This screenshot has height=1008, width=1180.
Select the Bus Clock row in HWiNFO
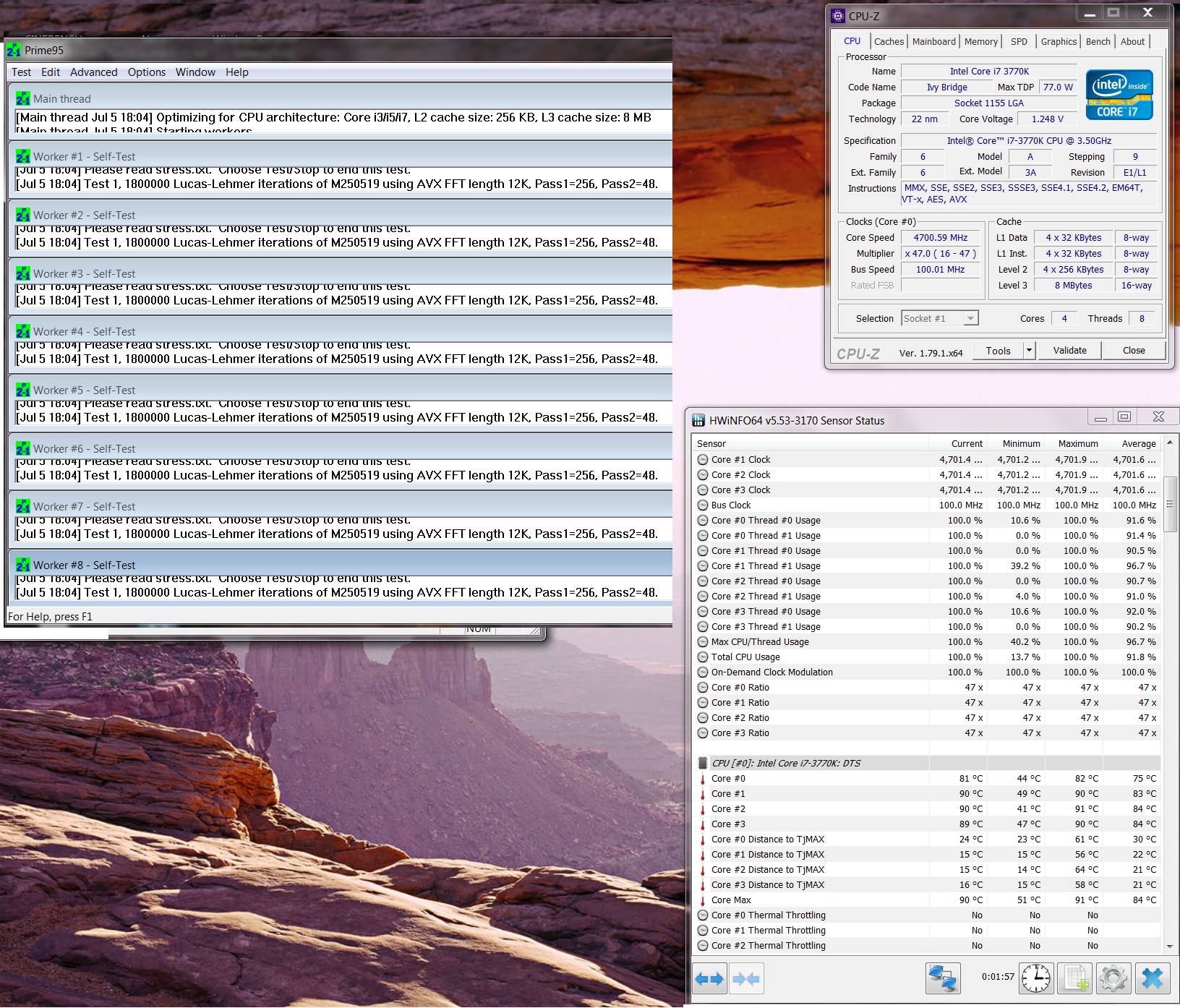pos(927,505)
